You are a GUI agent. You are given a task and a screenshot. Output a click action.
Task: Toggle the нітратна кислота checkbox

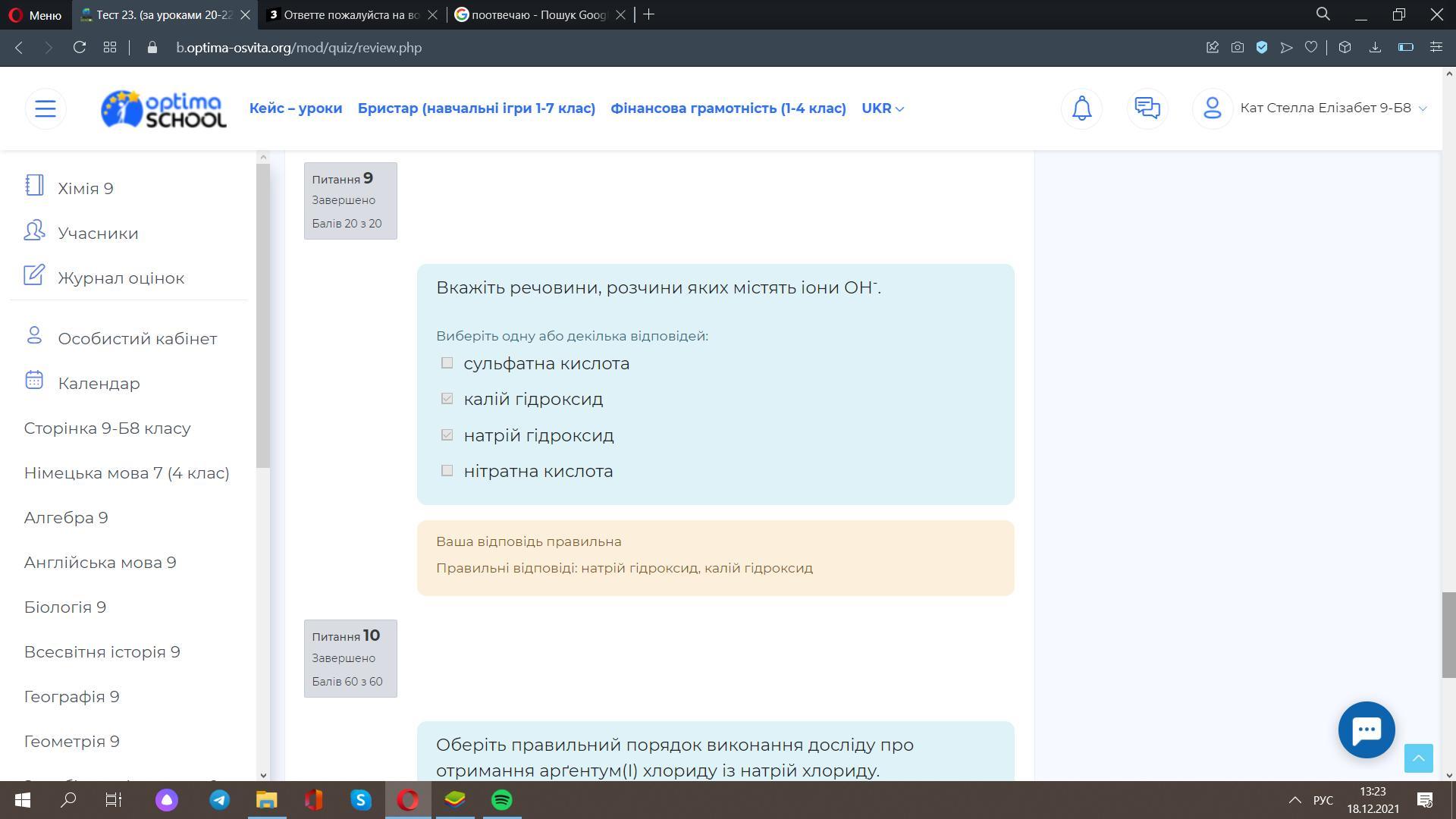[447, 471]
